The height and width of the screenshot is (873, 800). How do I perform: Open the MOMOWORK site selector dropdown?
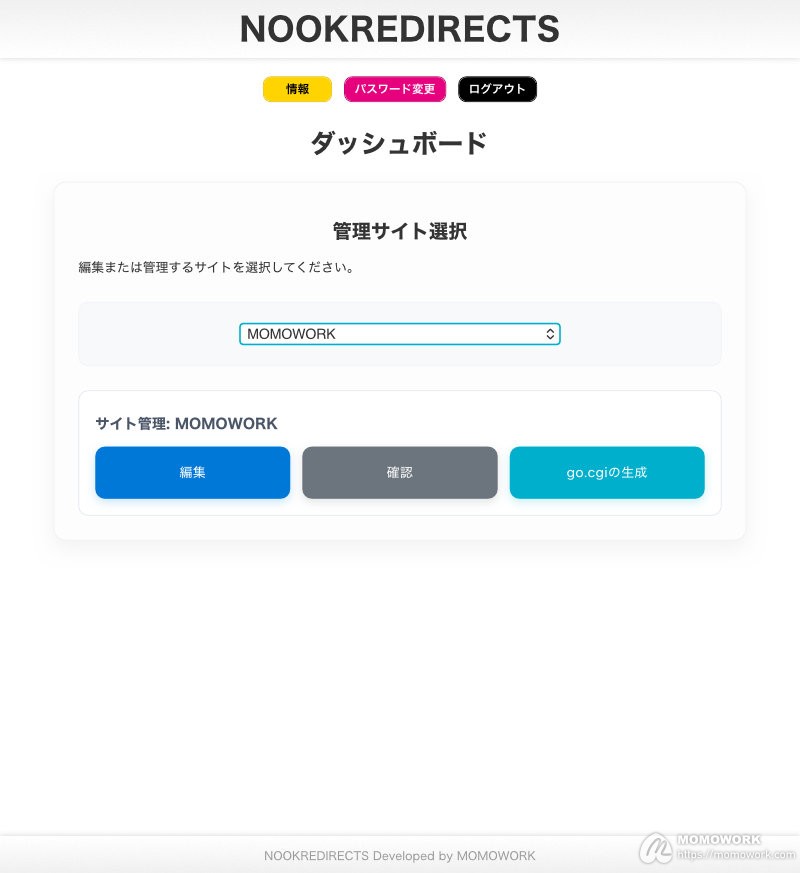click(x=390, y=334)
